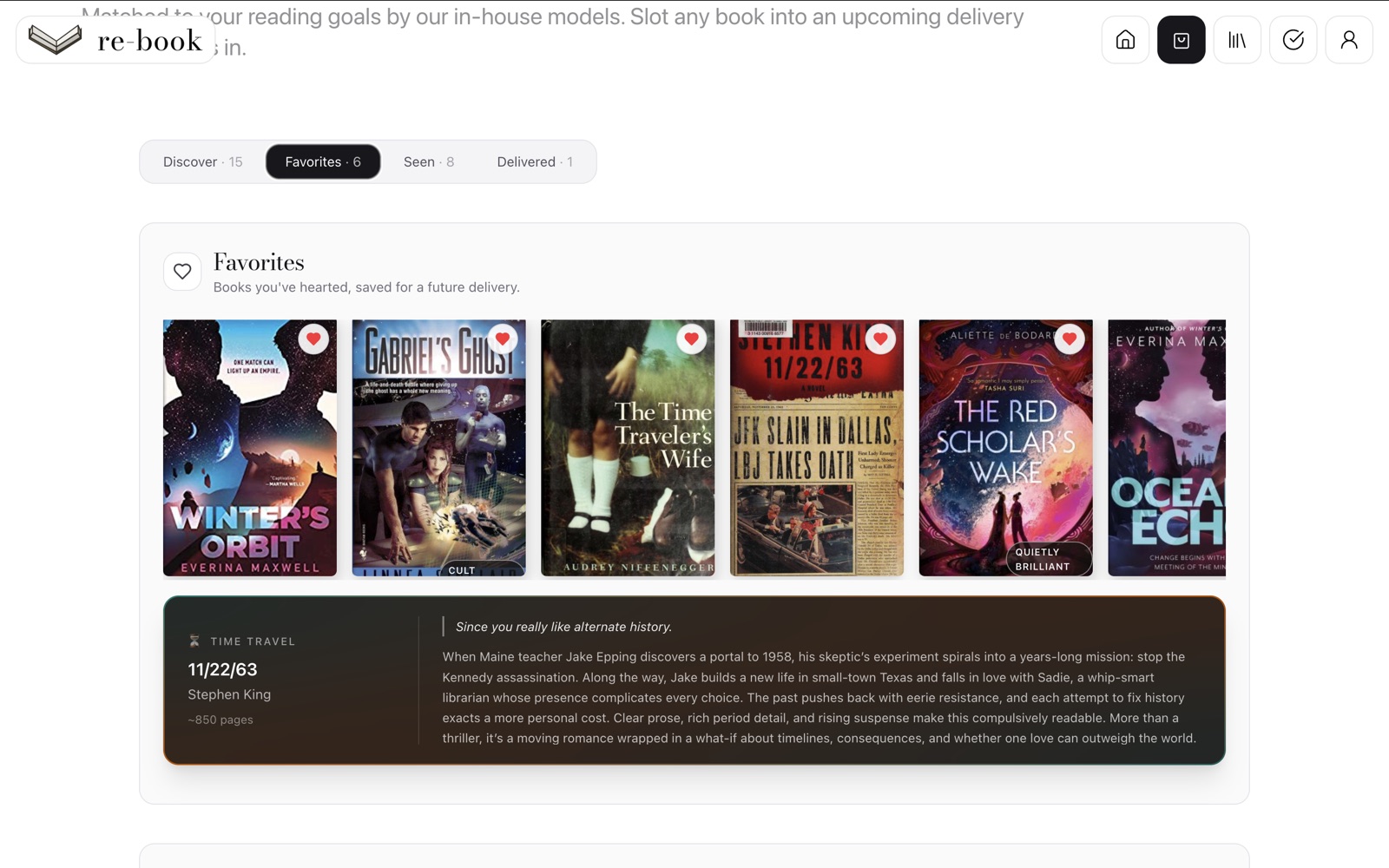Select the Gabriel's Ghost book cover
The width and height of the screenshot is (1389, 868).
tap(439, 448)
